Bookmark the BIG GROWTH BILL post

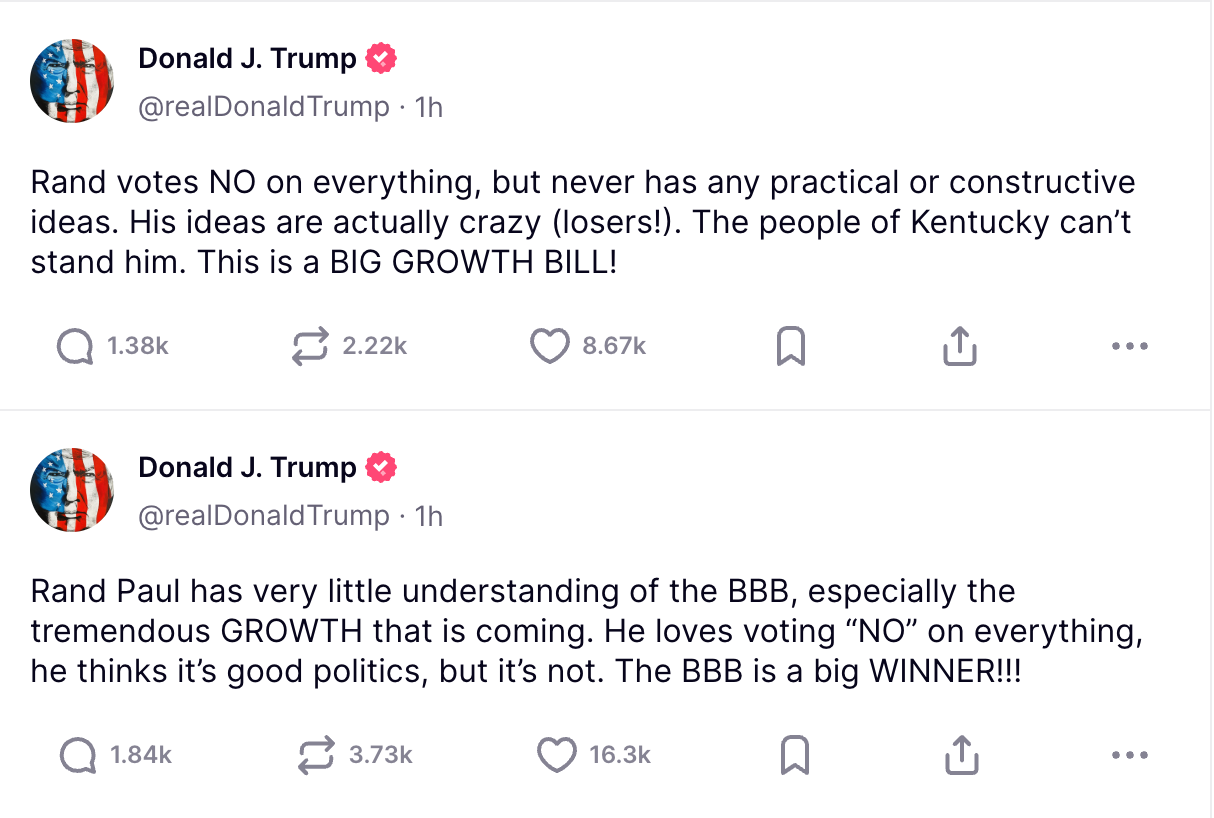click(791, 346)
